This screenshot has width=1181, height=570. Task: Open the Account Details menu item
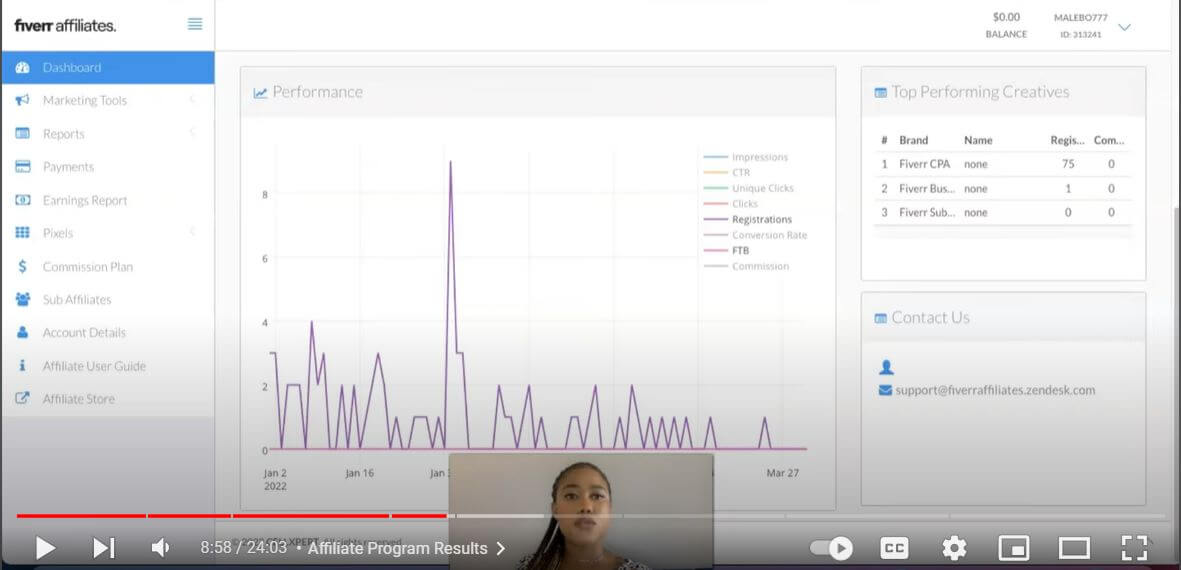coord(108,332)
